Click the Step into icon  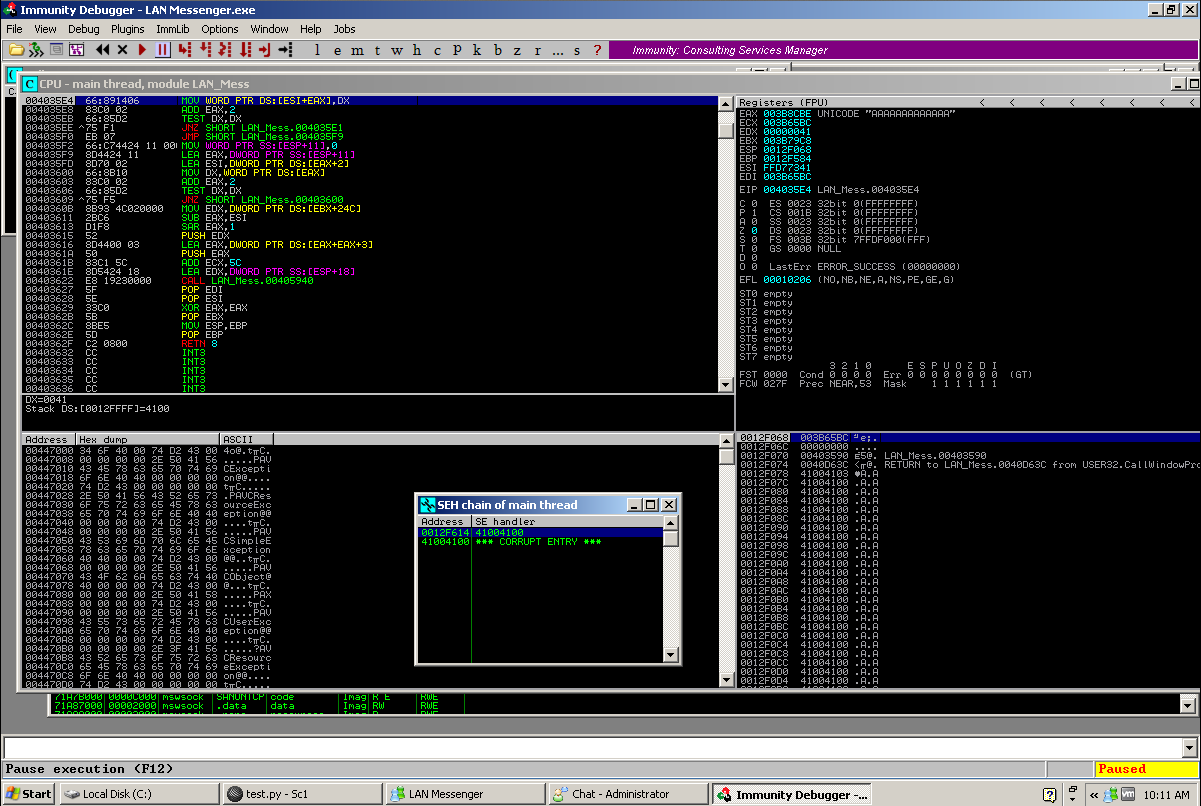click(x=183, y=49)
